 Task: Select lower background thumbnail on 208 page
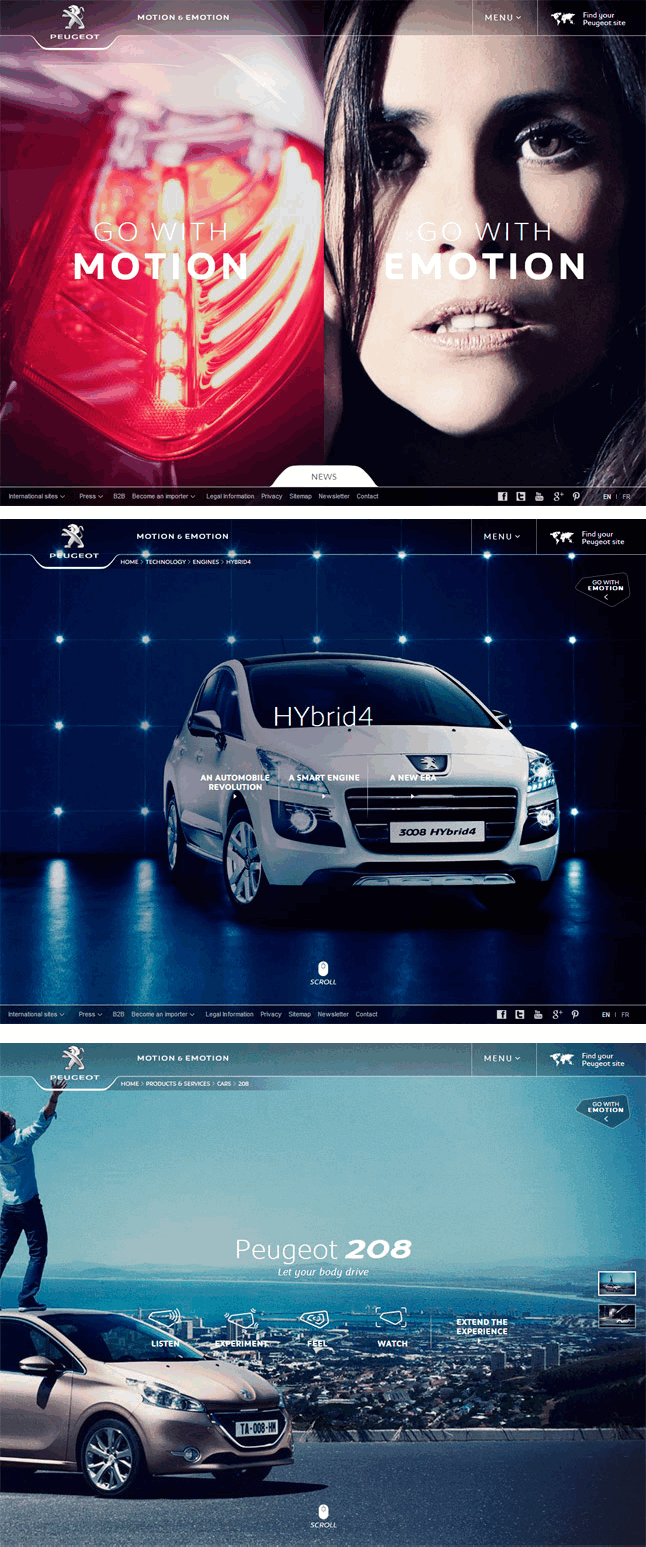(617, 1316)
